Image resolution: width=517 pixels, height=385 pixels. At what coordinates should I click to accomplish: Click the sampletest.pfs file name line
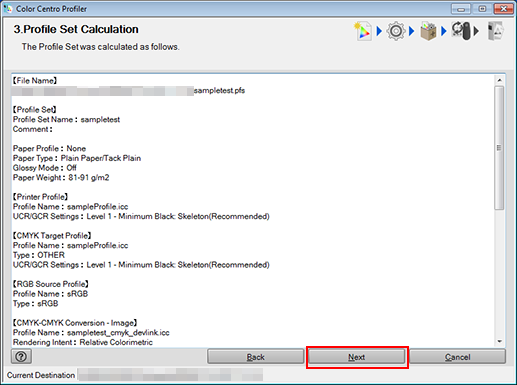pos(128,91)
